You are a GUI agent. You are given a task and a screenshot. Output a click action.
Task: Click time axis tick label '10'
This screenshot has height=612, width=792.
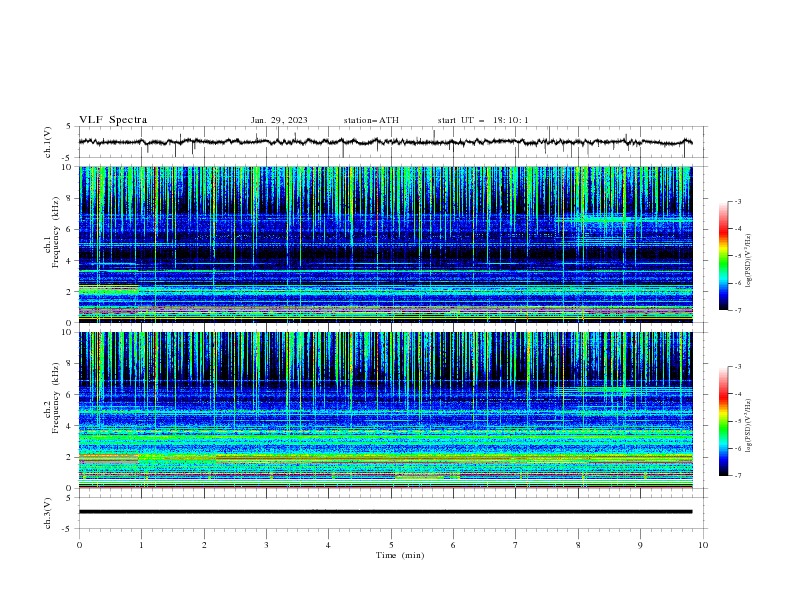click(x=703, y=545)
